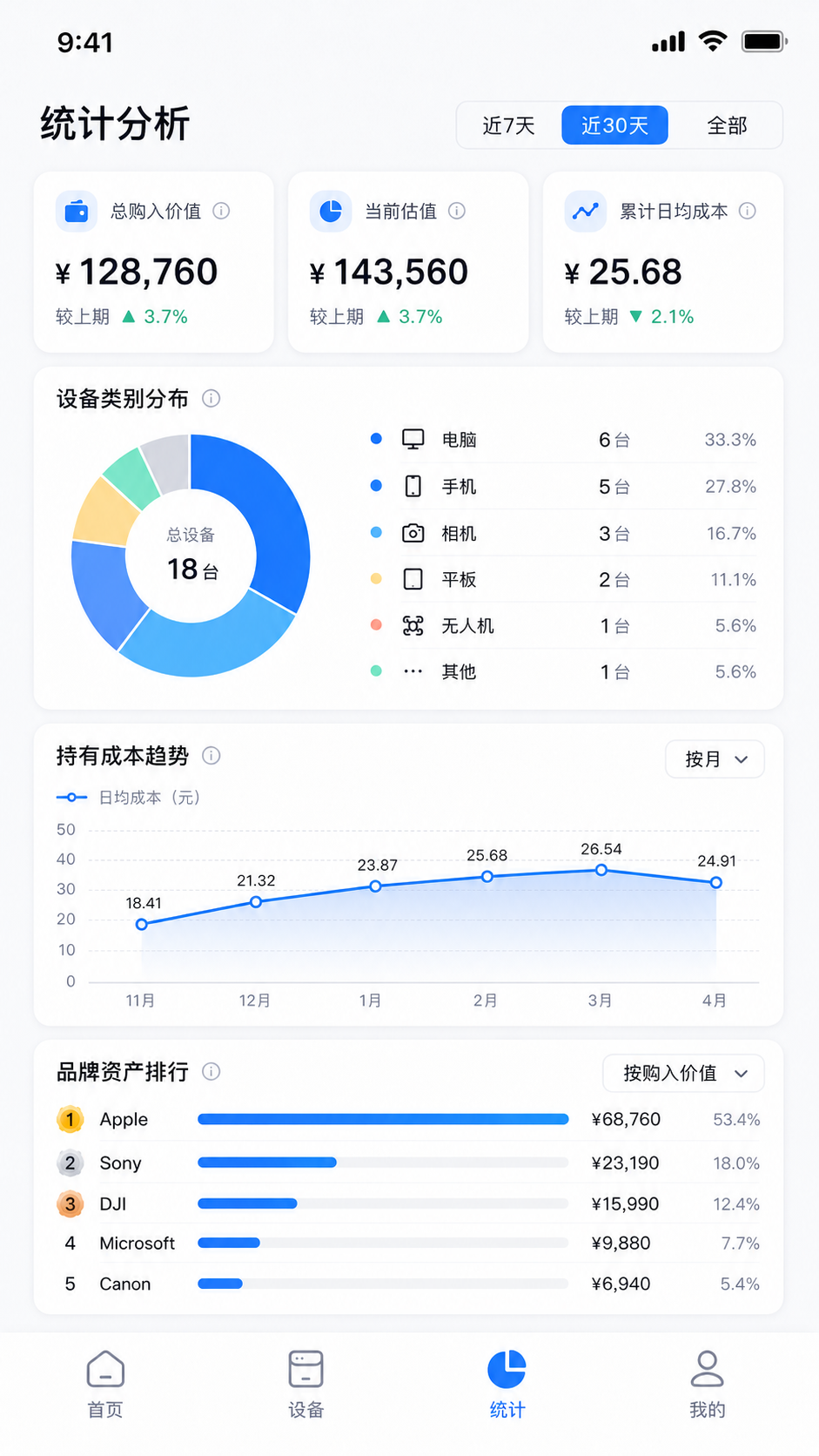Click Sony's brand value progress bar

(383, 1163)
